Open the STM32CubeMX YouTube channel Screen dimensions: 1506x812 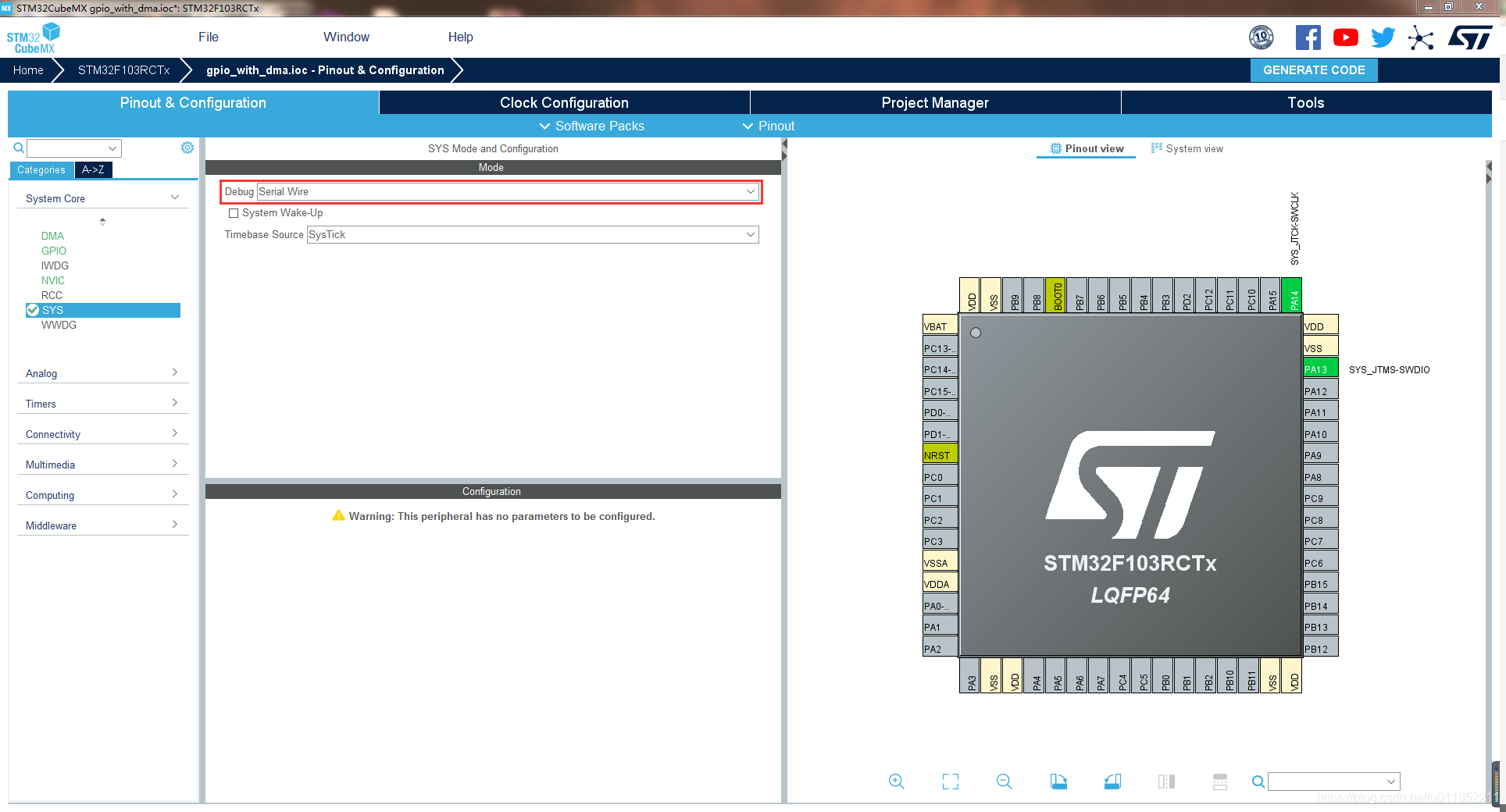click(1345, 37)
